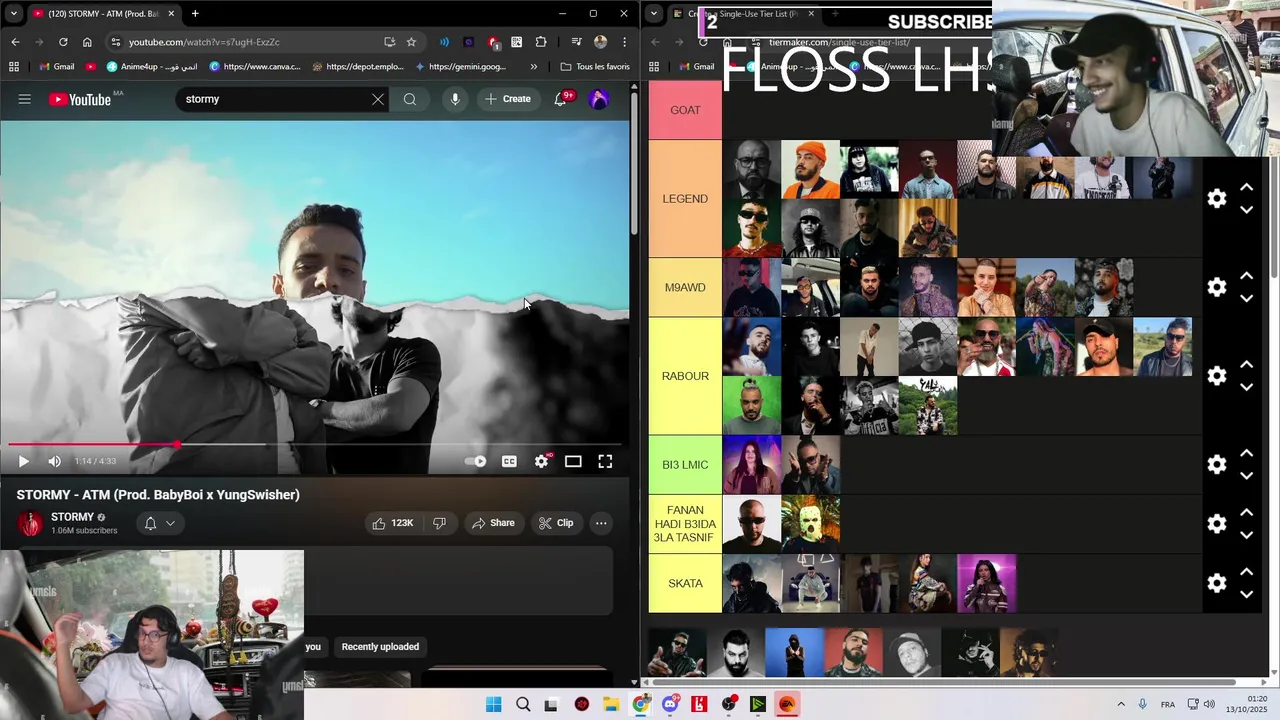Open the canva.com bookmark in left window
The width and height of the screenshot is (1280, 720).
point(256,67)
